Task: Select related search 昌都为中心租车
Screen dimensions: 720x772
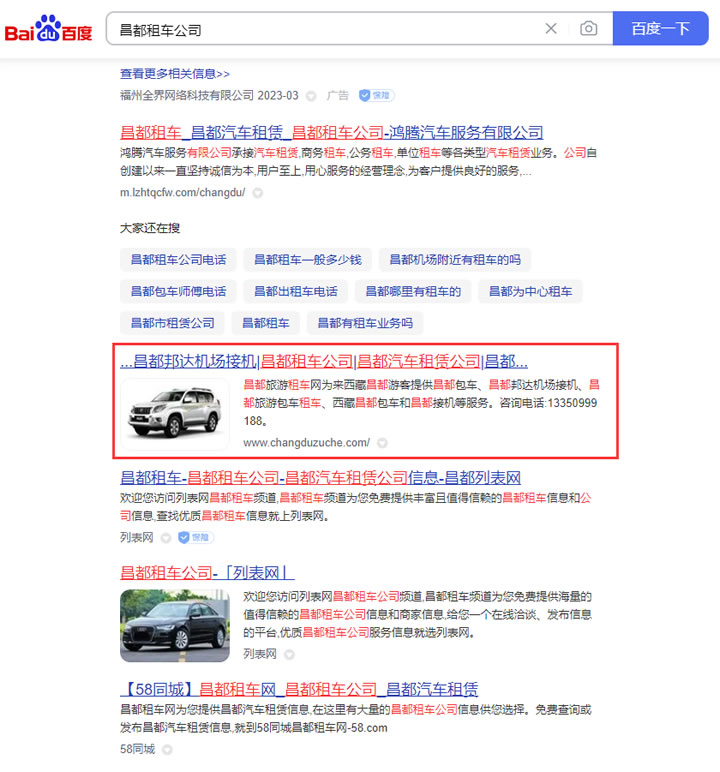Action: (x=530, y=291)
